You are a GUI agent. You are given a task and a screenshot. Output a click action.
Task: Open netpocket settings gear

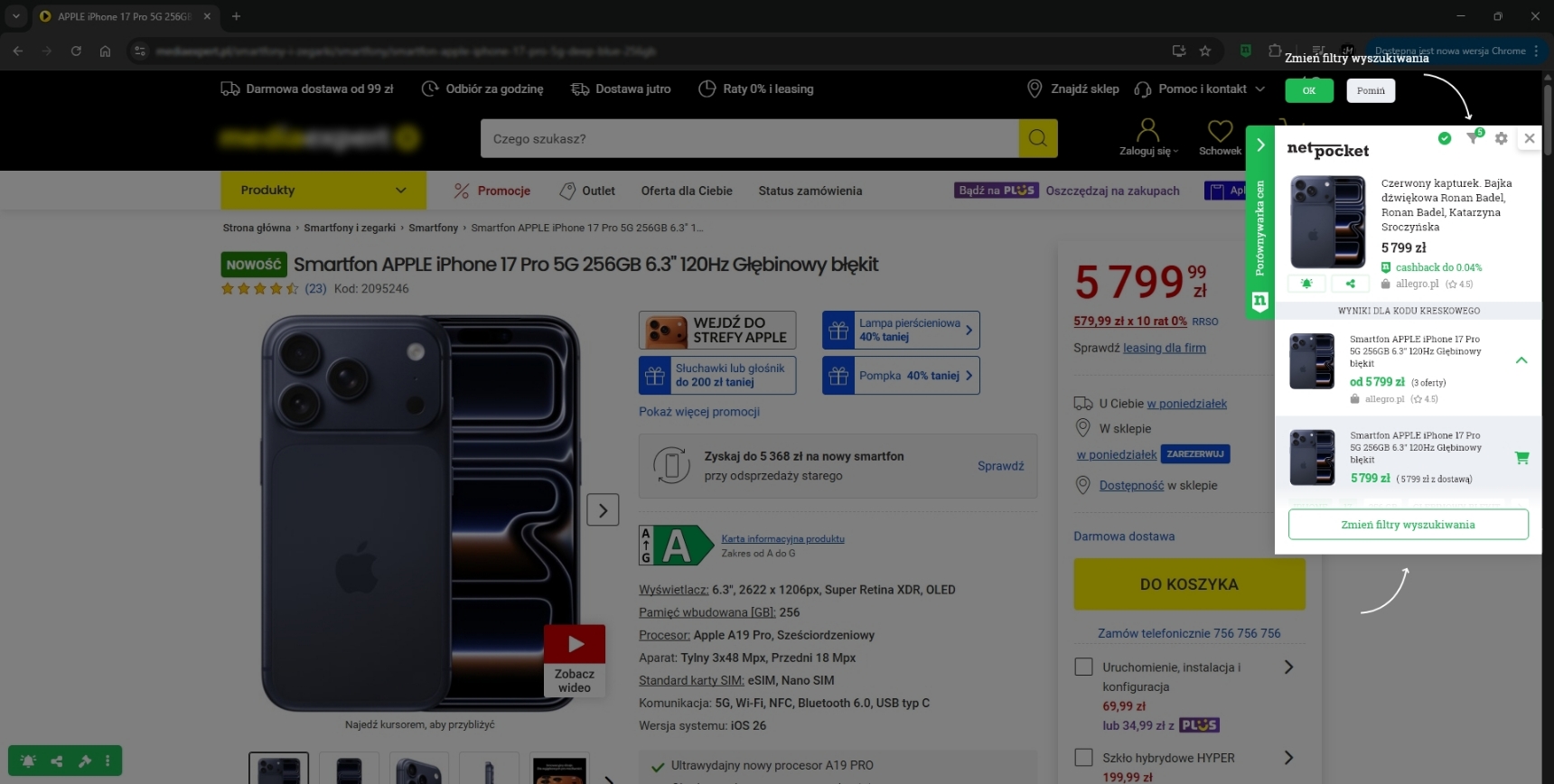(1501, 138)
